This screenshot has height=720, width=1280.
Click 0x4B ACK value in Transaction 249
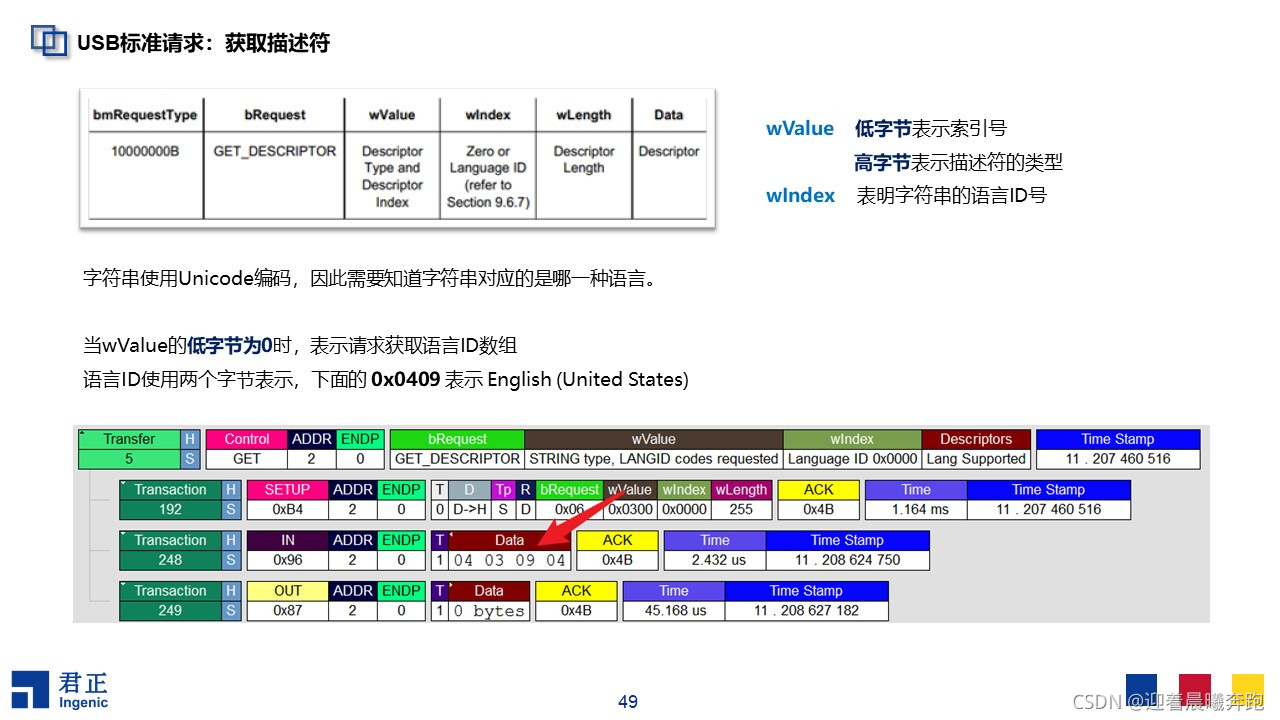(x=577, y=610)
